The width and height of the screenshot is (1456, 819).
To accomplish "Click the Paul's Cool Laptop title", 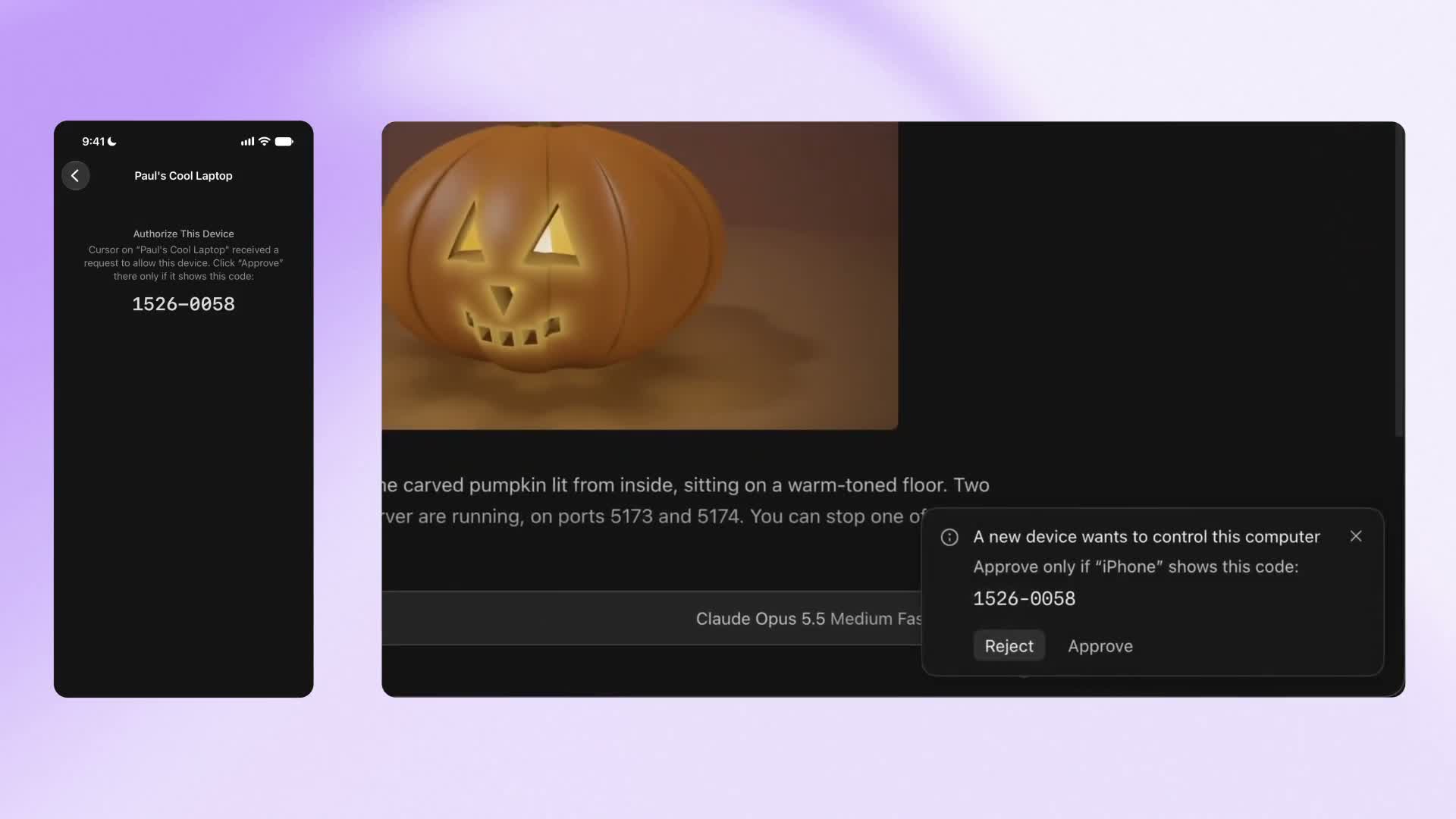I will [184, 176].
